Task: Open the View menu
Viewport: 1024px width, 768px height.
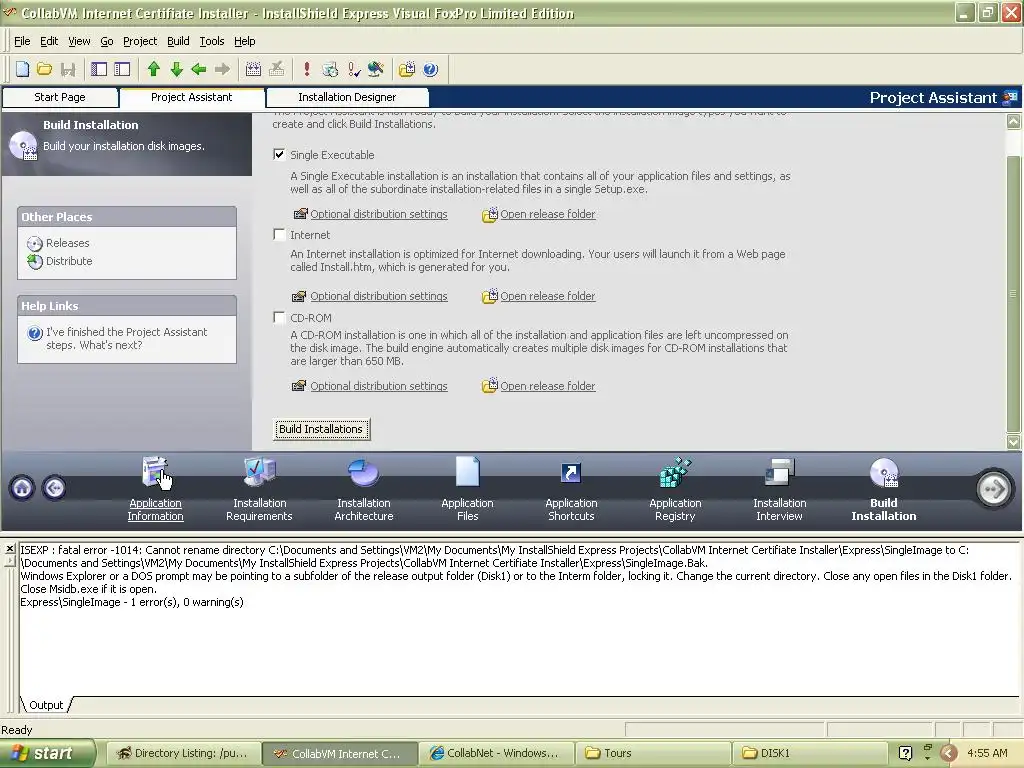Action: pyautogui.click(x=79, y=41)
